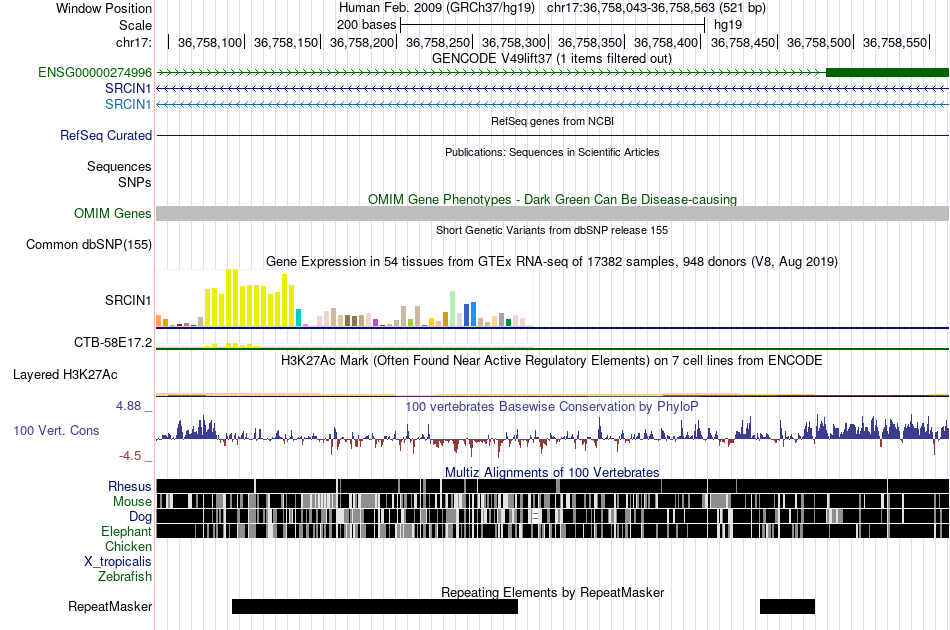The width and height of the screenshot is (950, 630).
Task: Click the chr17:36,758,043-36,758,563 position text
Action: (656, 8)
